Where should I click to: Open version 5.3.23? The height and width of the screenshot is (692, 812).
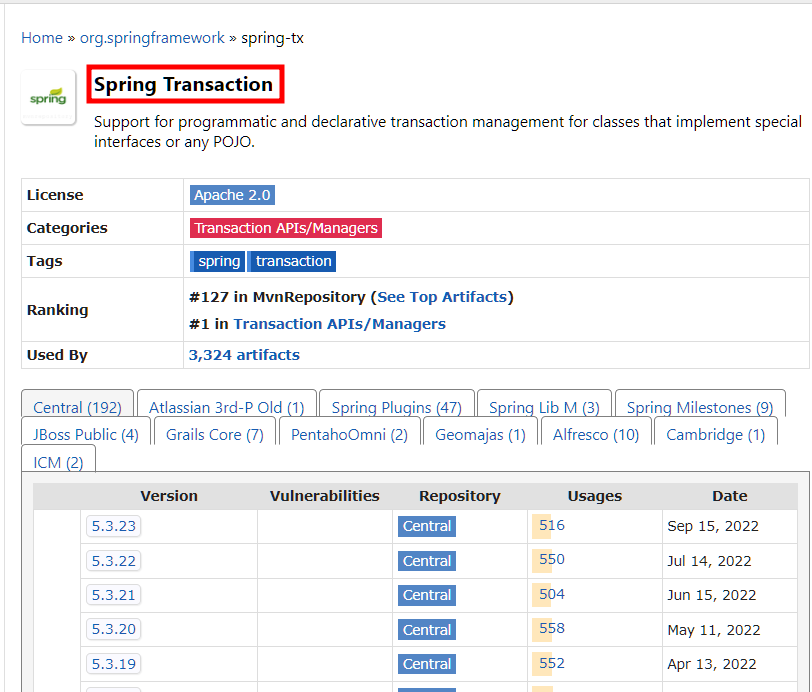[x=113, y=526]
